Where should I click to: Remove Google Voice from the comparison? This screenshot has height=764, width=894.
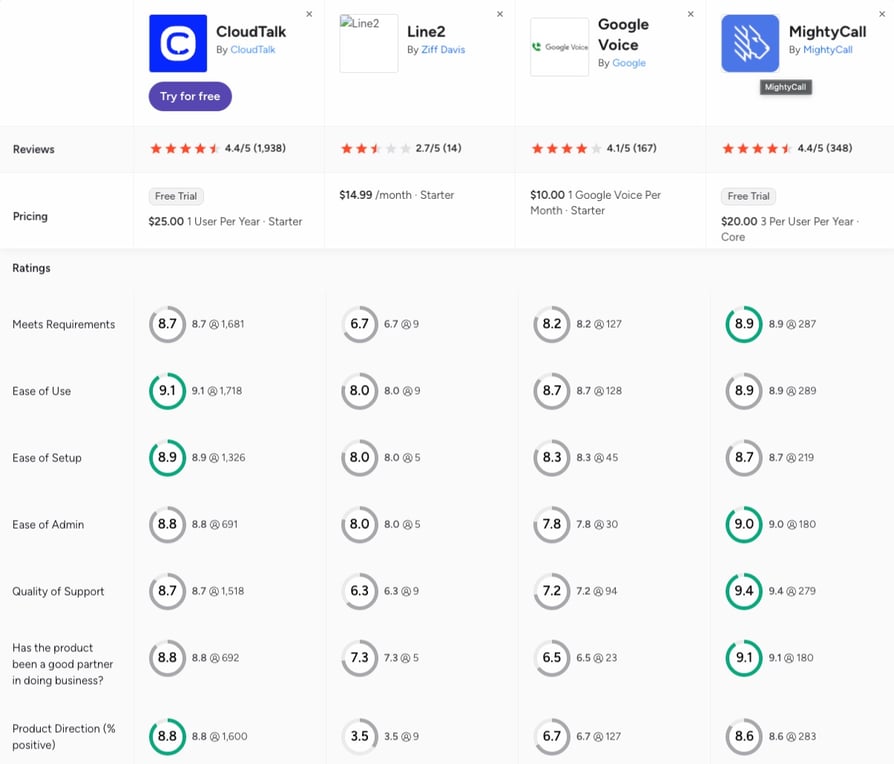(690, 14)
